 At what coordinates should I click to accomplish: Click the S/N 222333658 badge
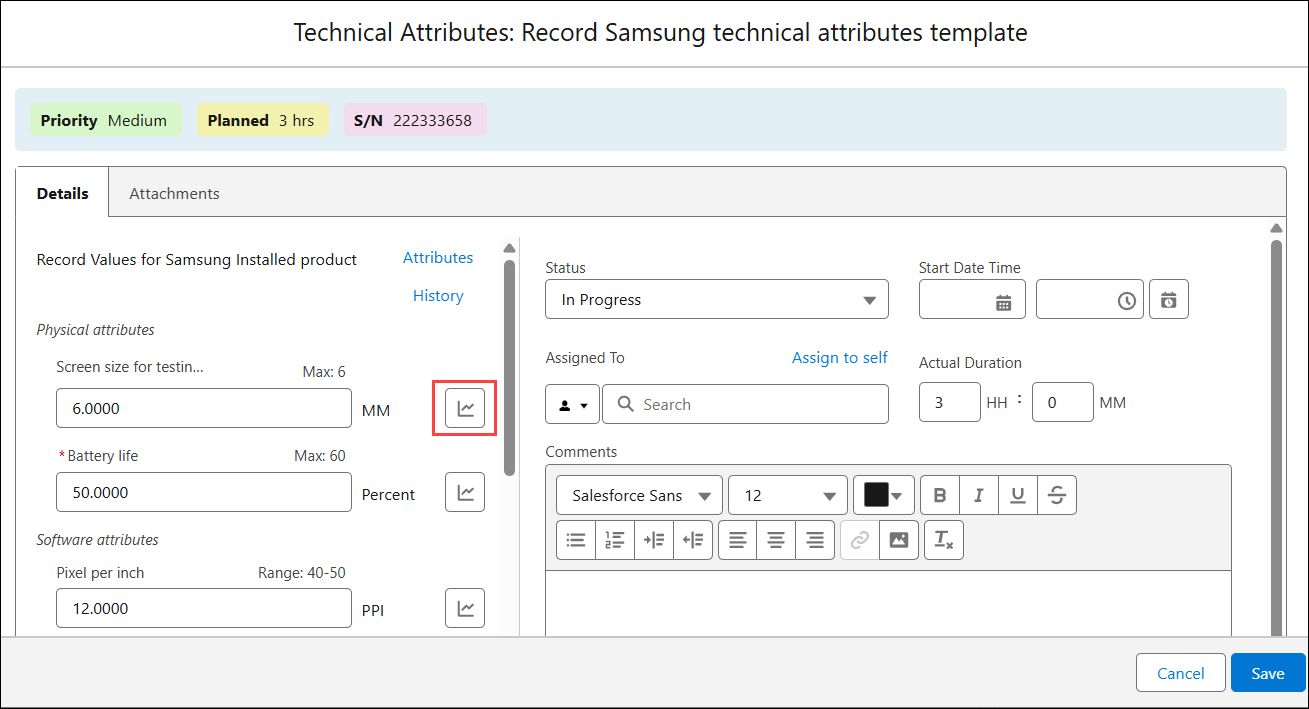[414, 120]
